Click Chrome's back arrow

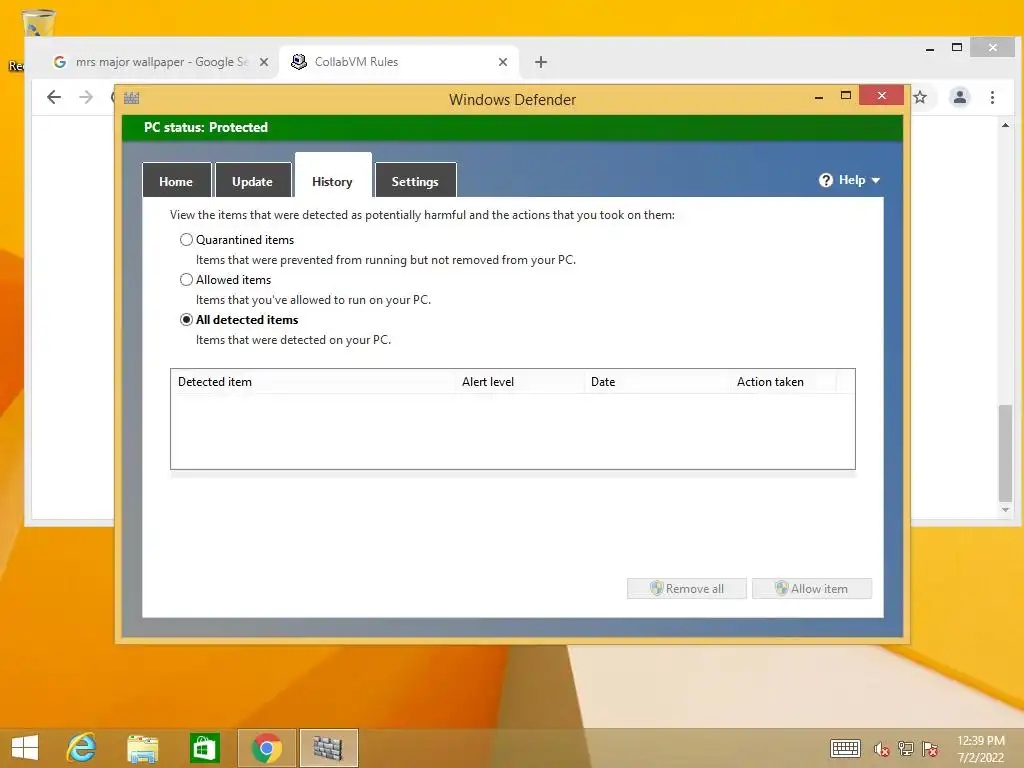tap(54, 97)
